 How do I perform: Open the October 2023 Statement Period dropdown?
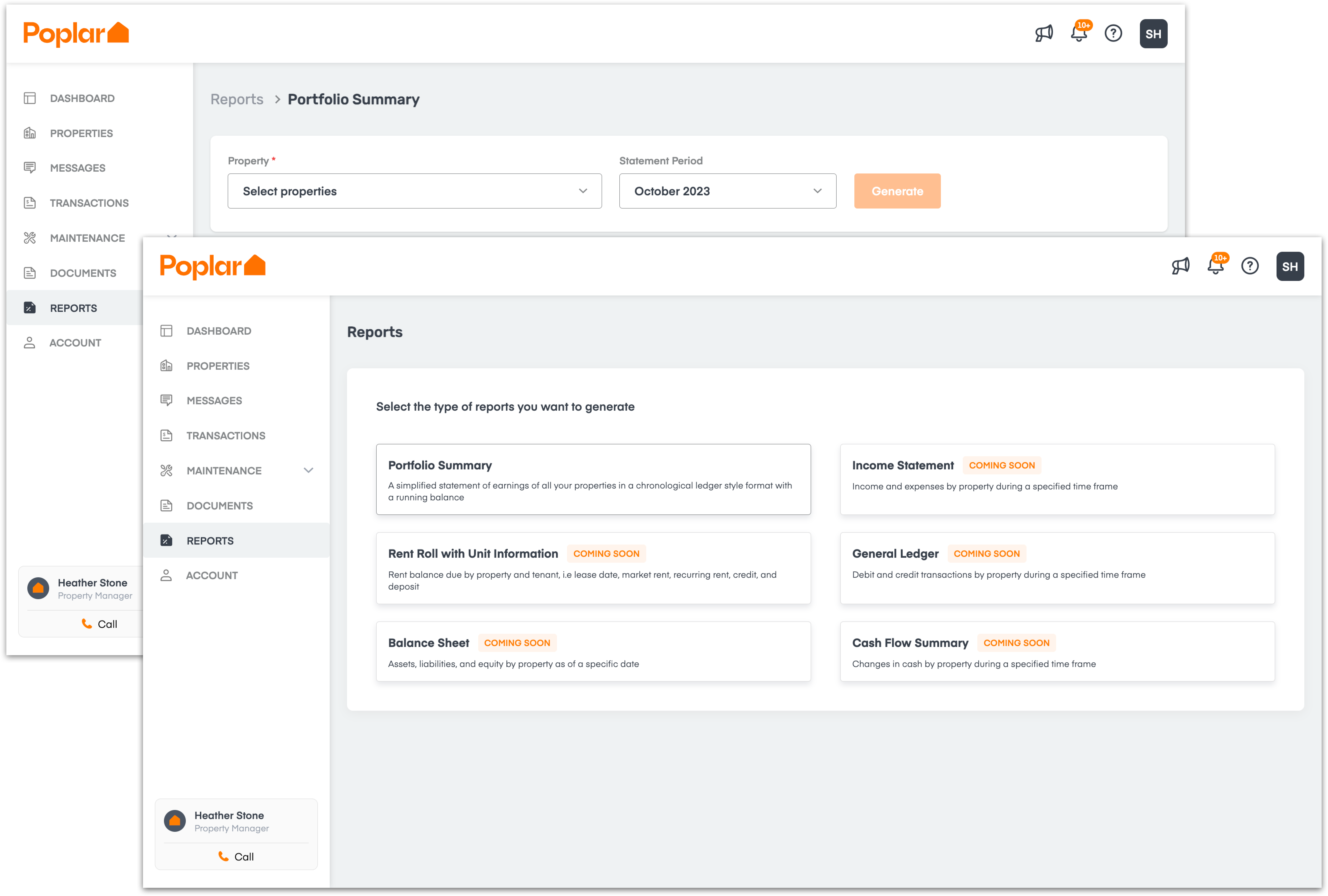[x=728, y=191]
